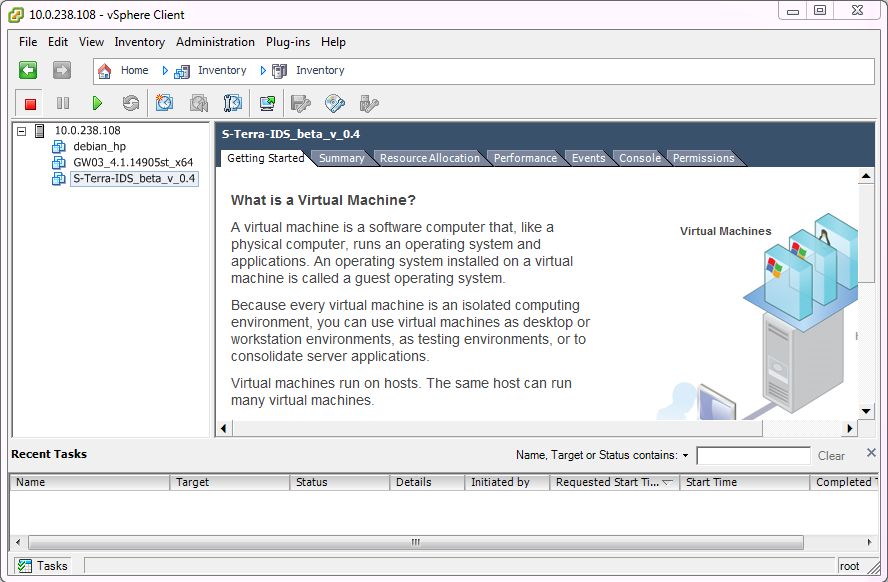Click the VM icon beside GW03_4.1.14905st_x64
Image resolution: width=888 pixels, height=582 pixels.
(58, 162)
